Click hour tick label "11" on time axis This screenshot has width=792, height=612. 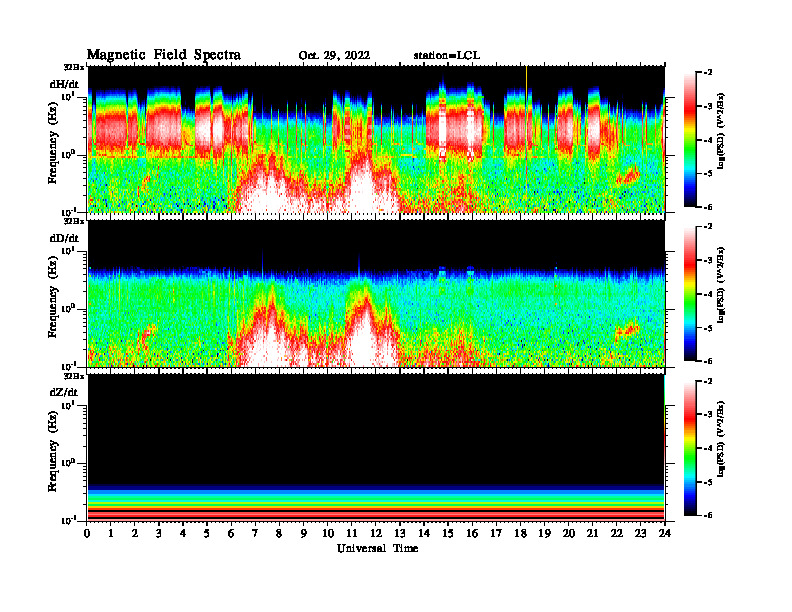coord(352,534)
